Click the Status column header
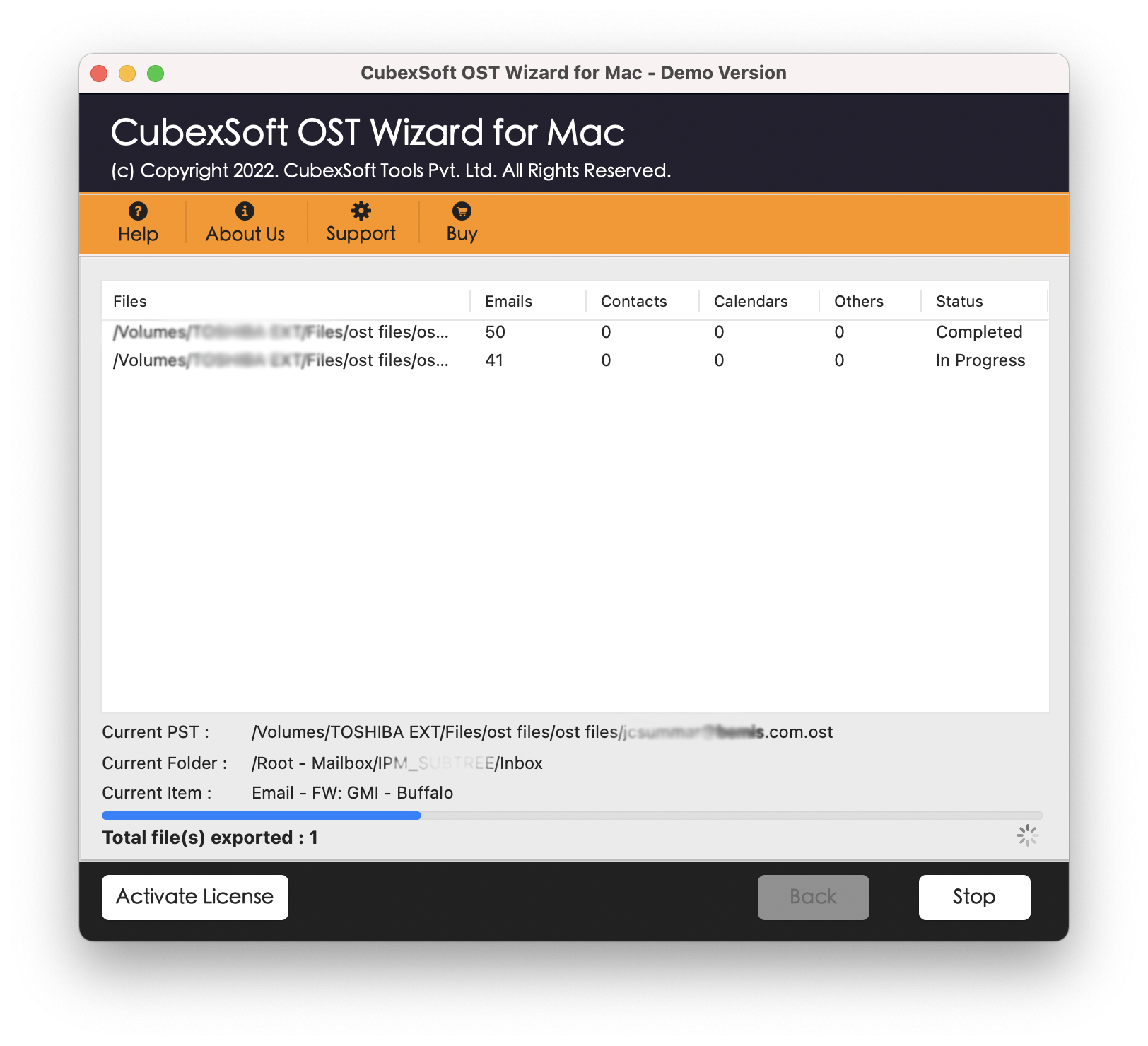Image resolution: width=1148 pixels, height=1046 pixels. click(959, 302)
